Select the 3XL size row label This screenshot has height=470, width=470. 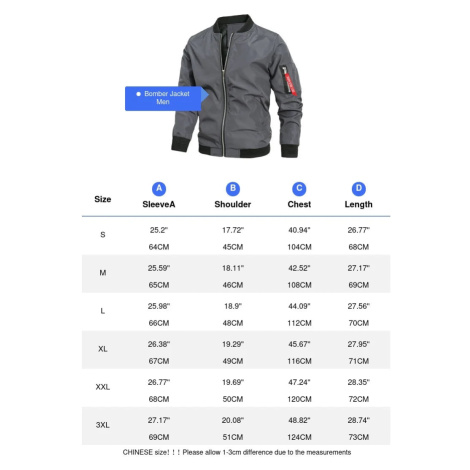[103, 425]
